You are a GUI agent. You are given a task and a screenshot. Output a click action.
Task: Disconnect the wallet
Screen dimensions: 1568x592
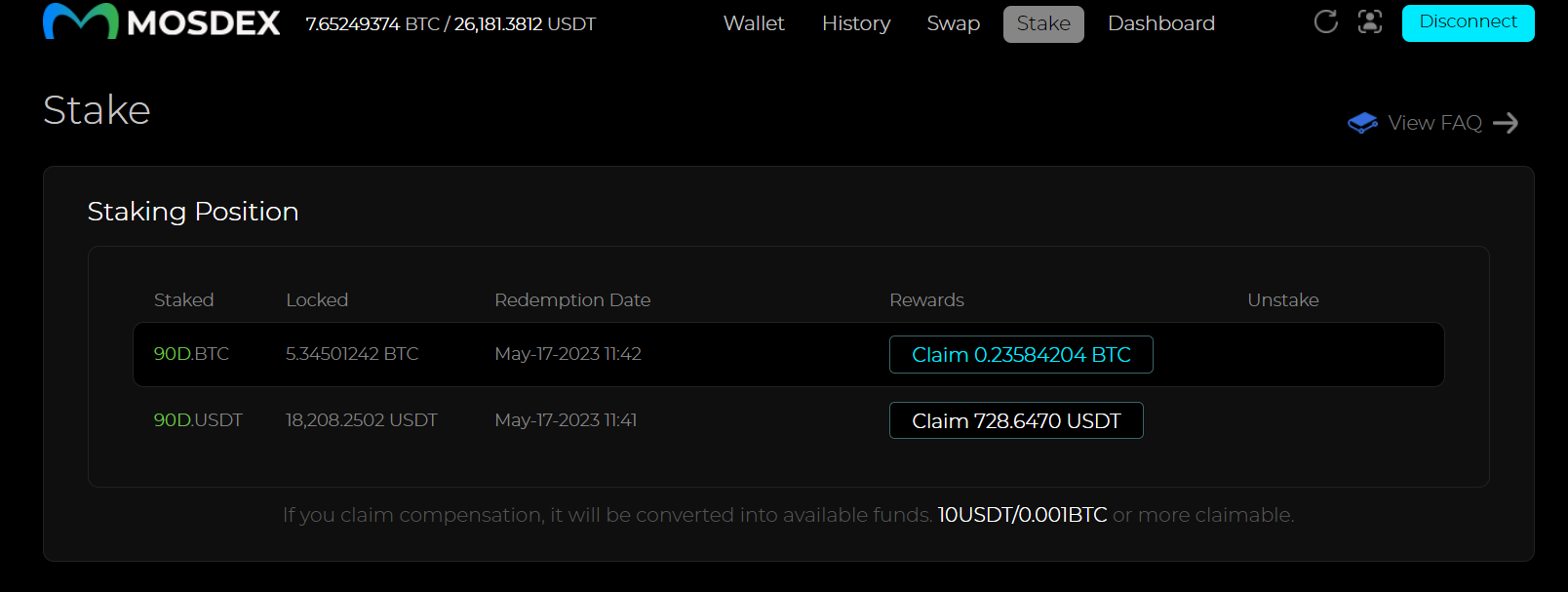coord(1468,22)
